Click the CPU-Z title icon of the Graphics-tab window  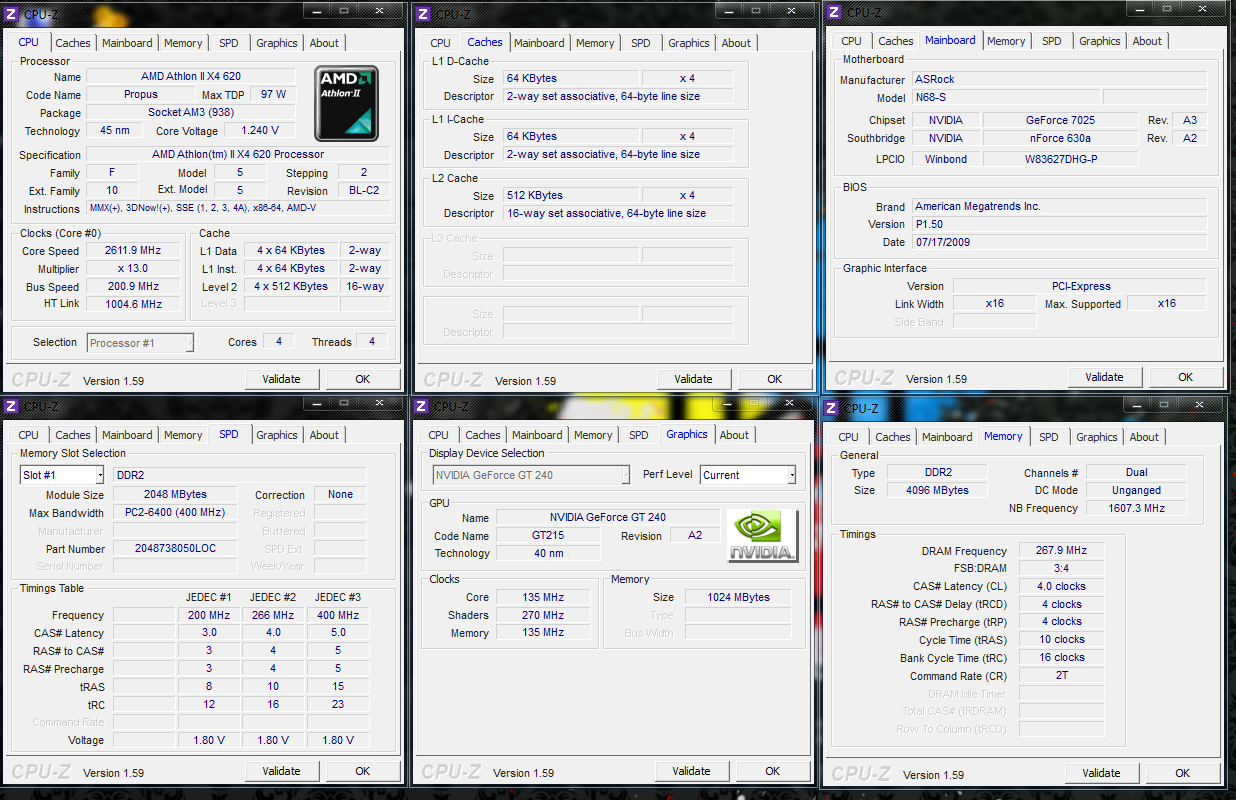[x=421, y=406]
